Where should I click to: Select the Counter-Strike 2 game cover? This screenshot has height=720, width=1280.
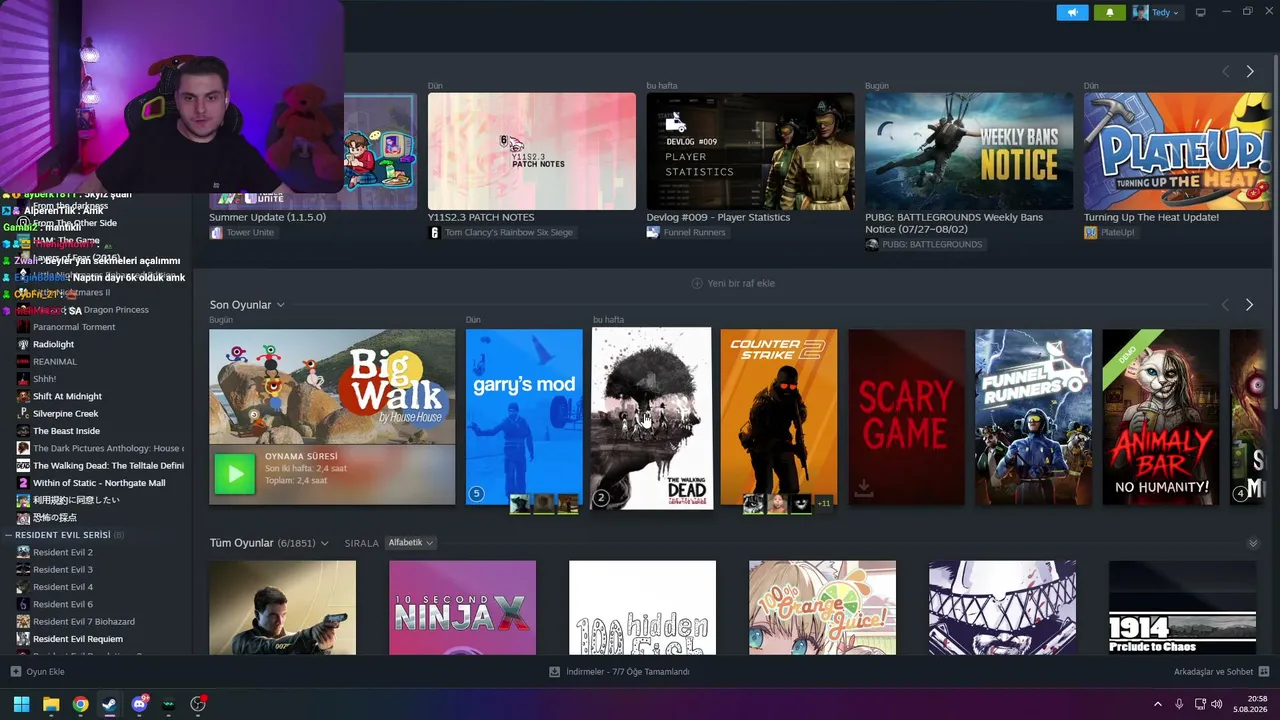pos(779,417)
